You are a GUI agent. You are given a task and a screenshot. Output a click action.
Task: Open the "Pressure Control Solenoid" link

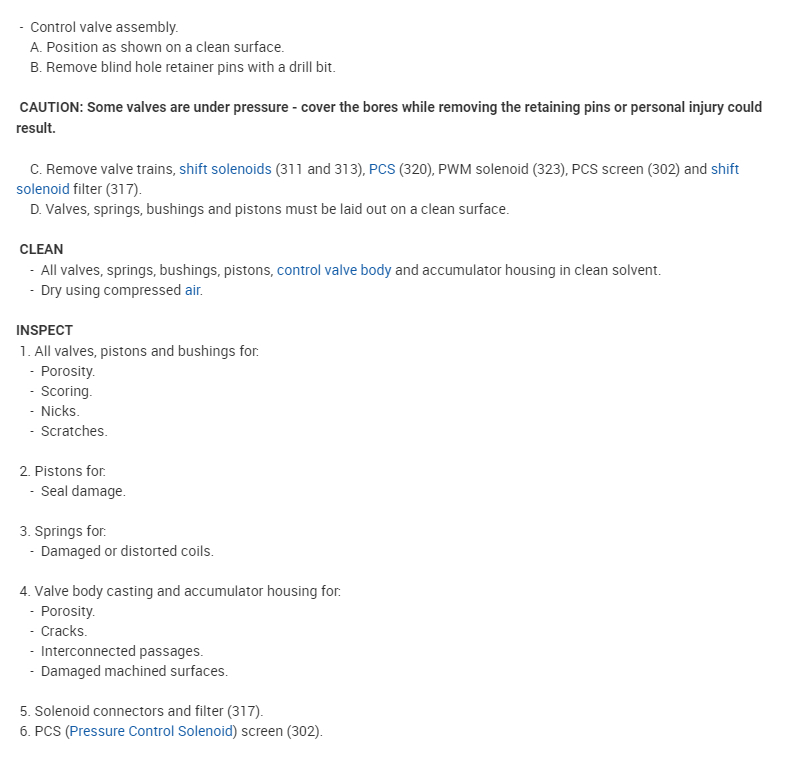pyautogui.click(x=150, y=731)
